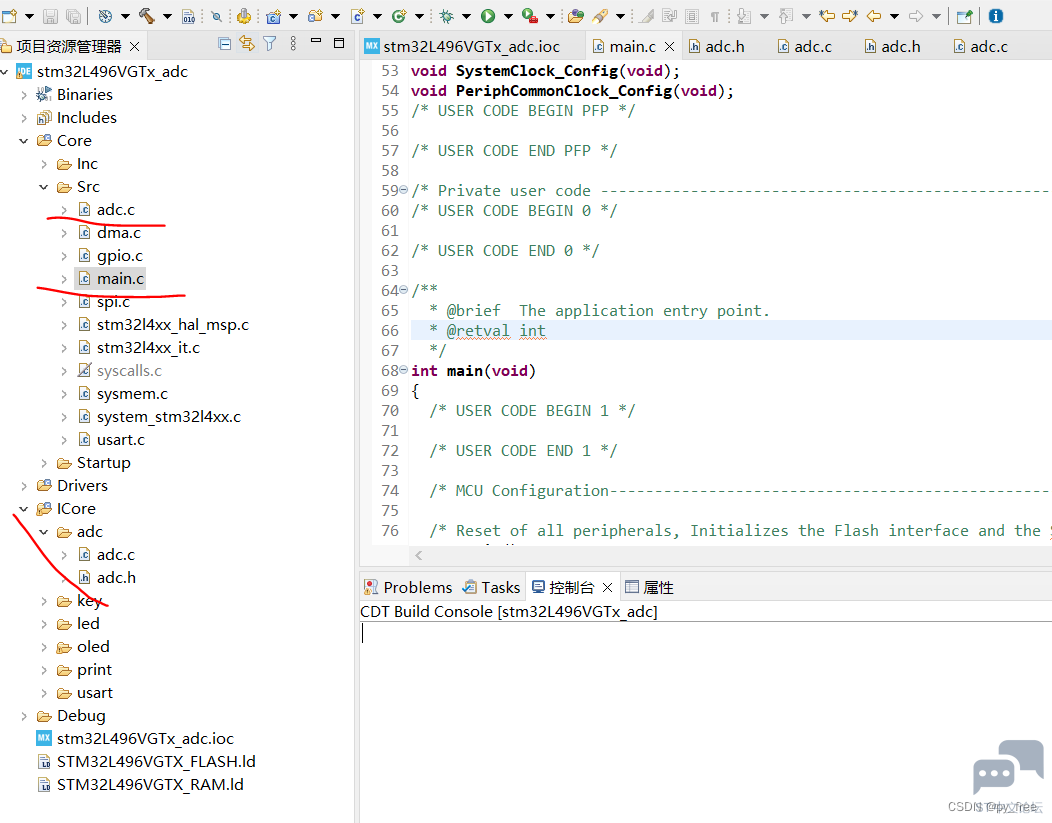The height and width of the screenshot is (823, 1052).
Task: Expand the Startup folder
Action: pos(44,463)
